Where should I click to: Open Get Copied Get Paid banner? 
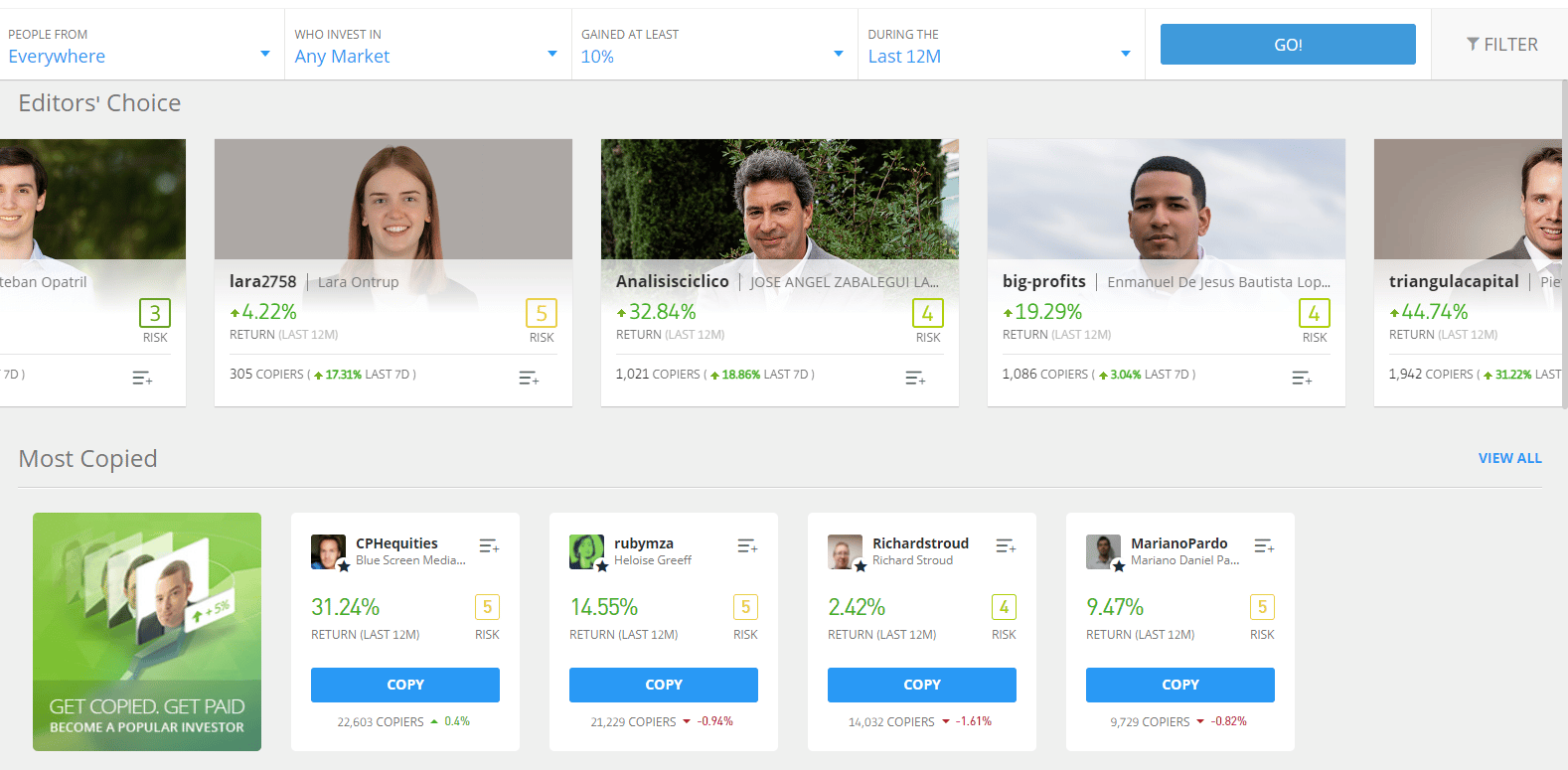147,632
